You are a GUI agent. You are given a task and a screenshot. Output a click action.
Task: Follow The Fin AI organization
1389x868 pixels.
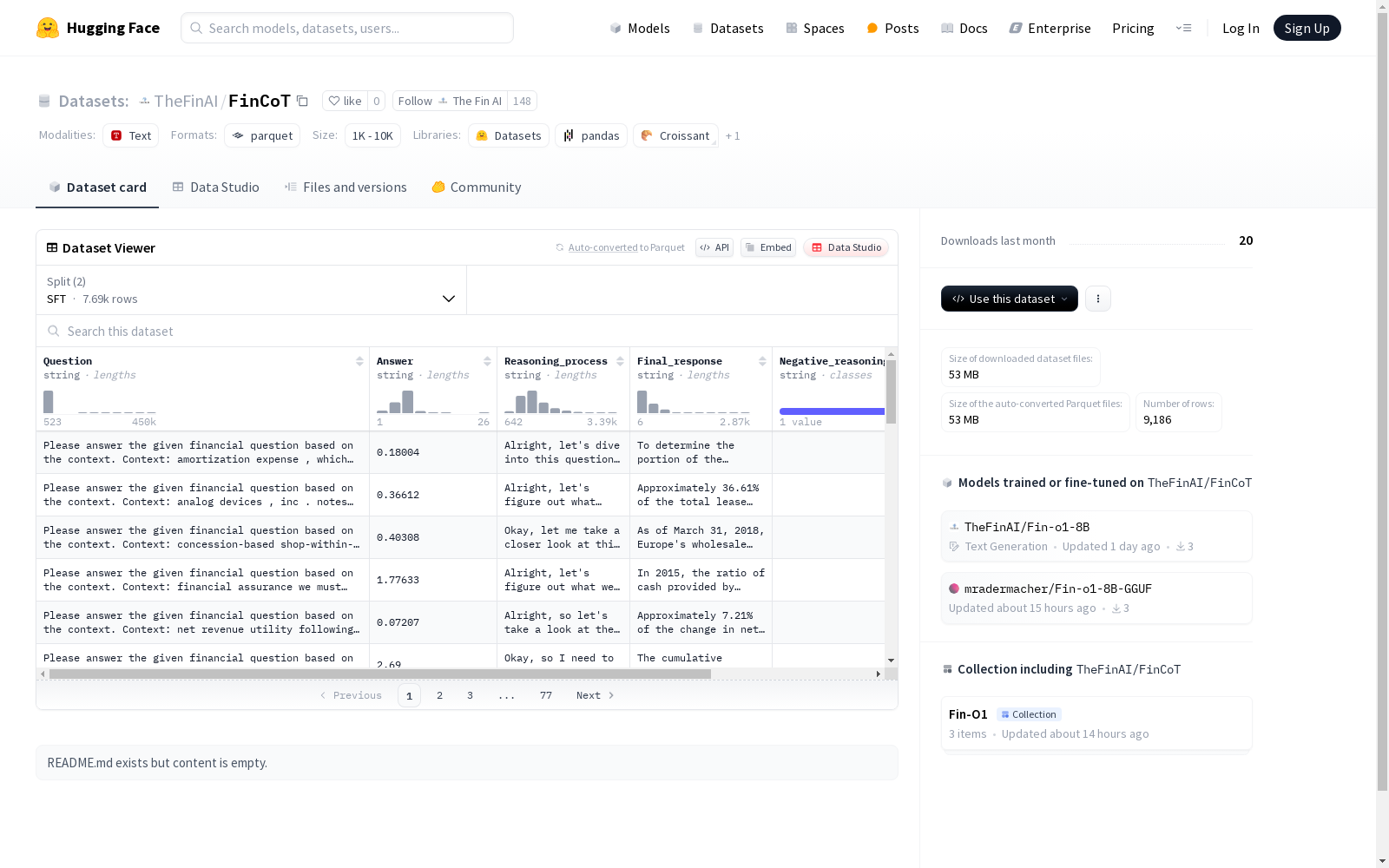coord(450,101)
